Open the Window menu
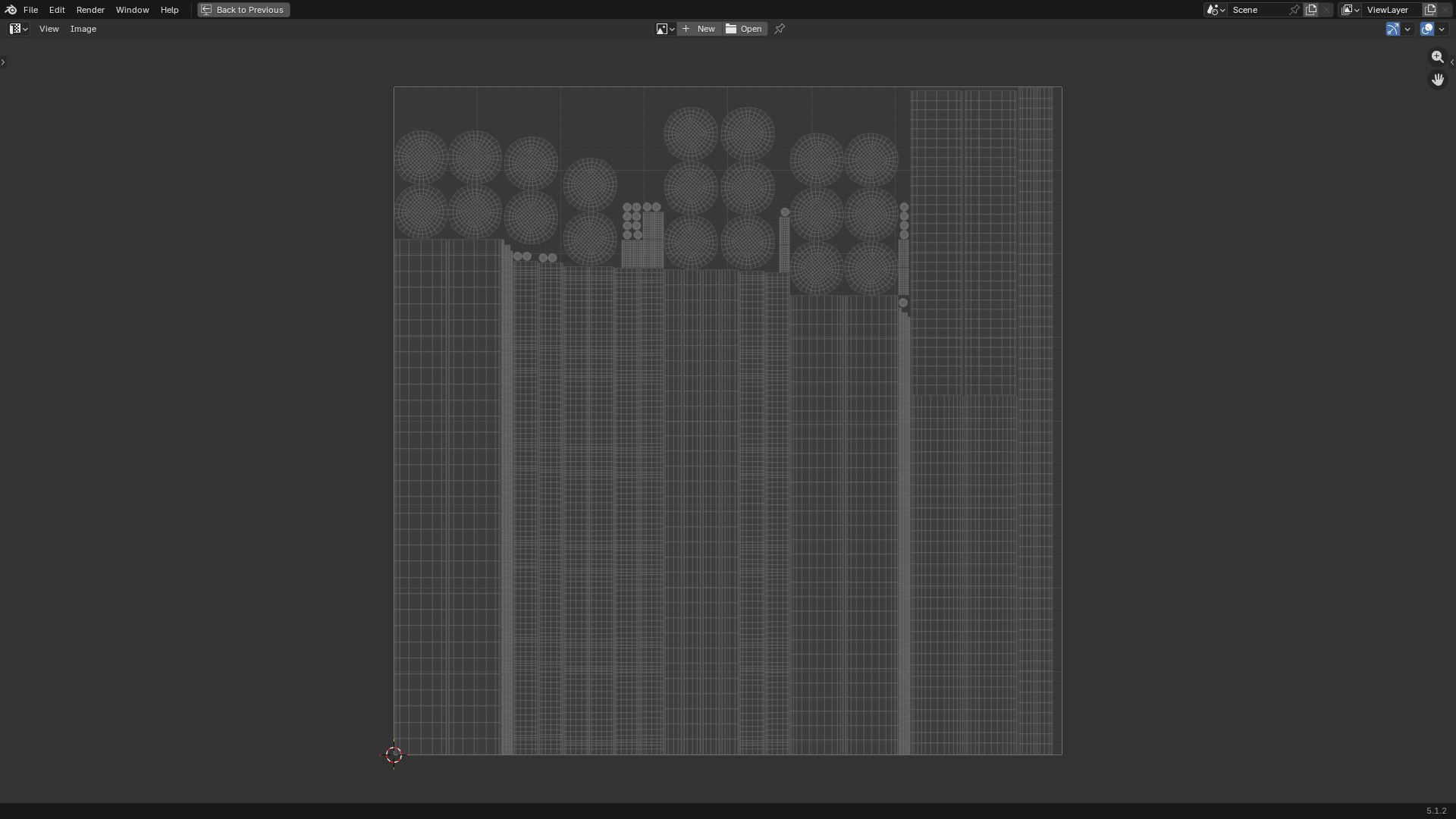 pyautogui.click(x=132, y=10)
